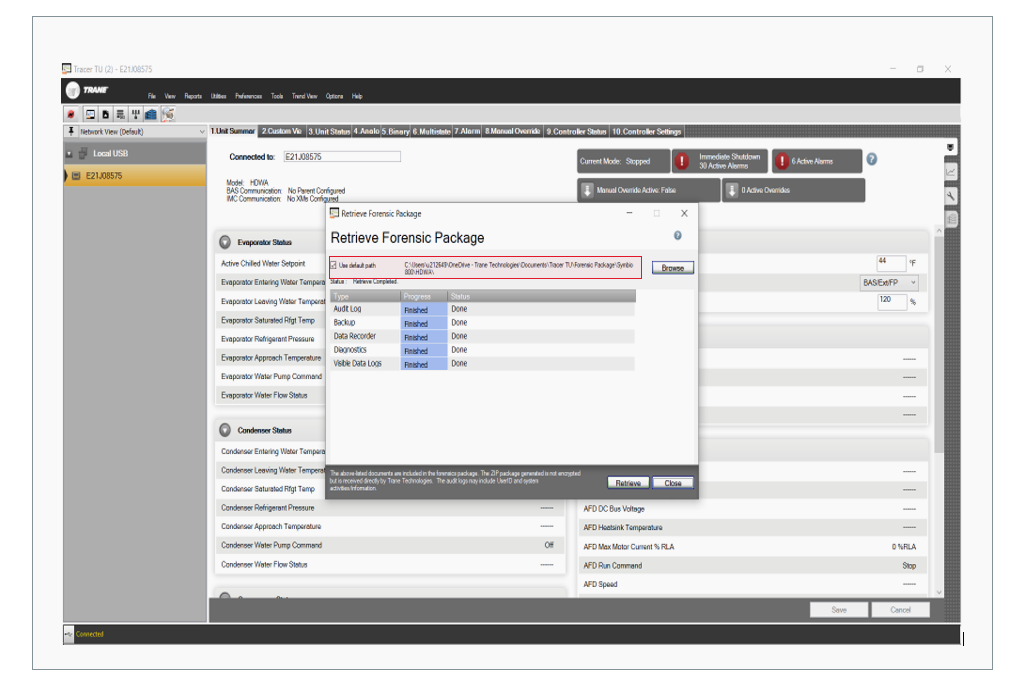Screen dimensions: 1011x698
Task: Open the Network View (Default) dropdown
Action: (x=141, y=131)
